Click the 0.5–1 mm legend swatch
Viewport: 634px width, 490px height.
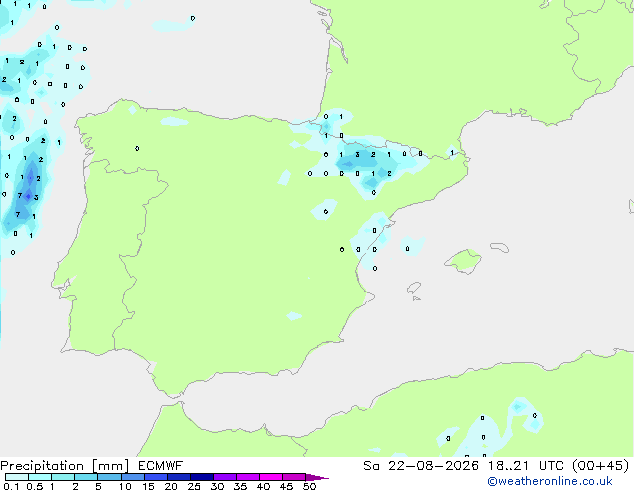pos(40,477)
